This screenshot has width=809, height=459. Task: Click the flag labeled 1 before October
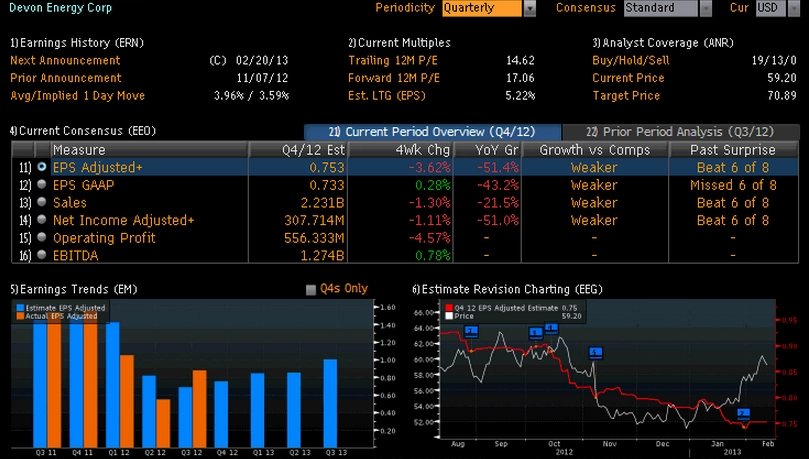[536, 333]
